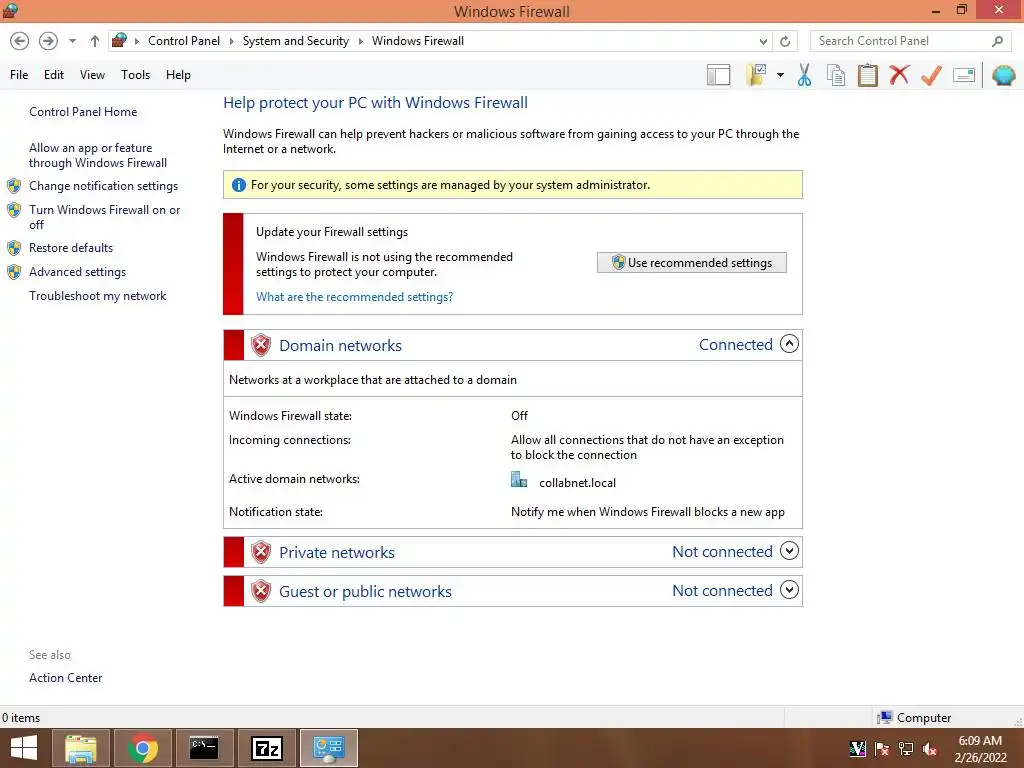This screenshot has height=768, width=1024.
Task: Click the Control Panel breadcrumb
Action: tap(184, 40)
